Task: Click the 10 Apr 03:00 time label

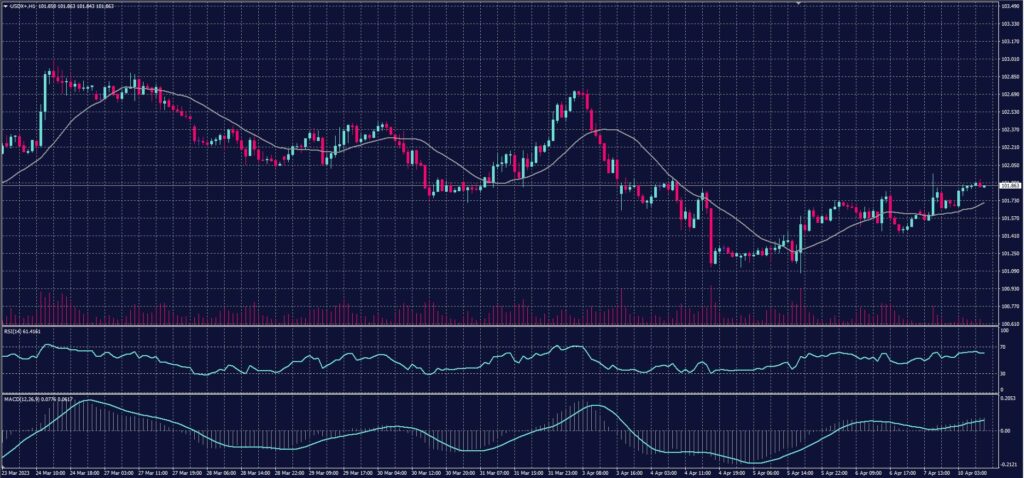Action: coord(972,471)
